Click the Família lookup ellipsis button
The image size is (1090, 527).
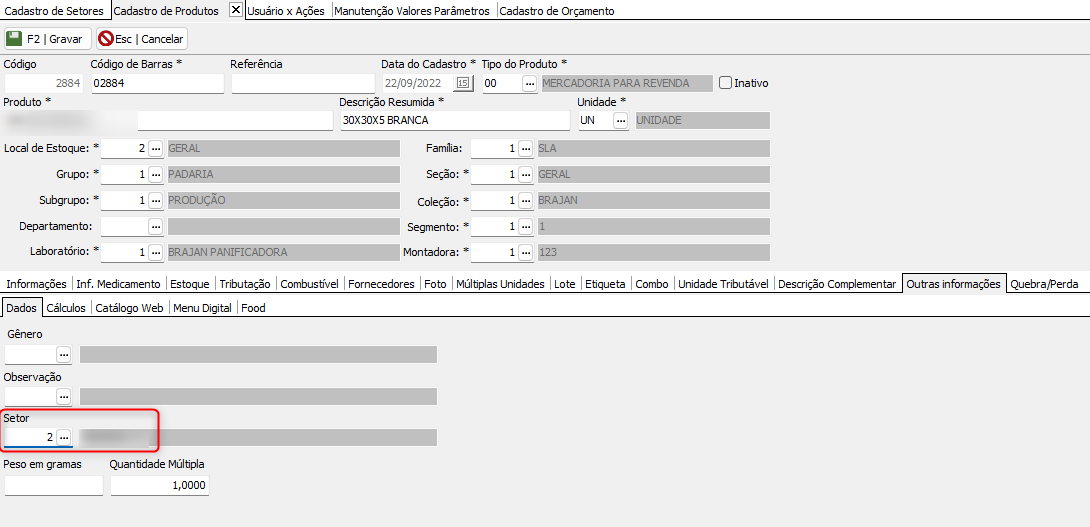point(525,148)
